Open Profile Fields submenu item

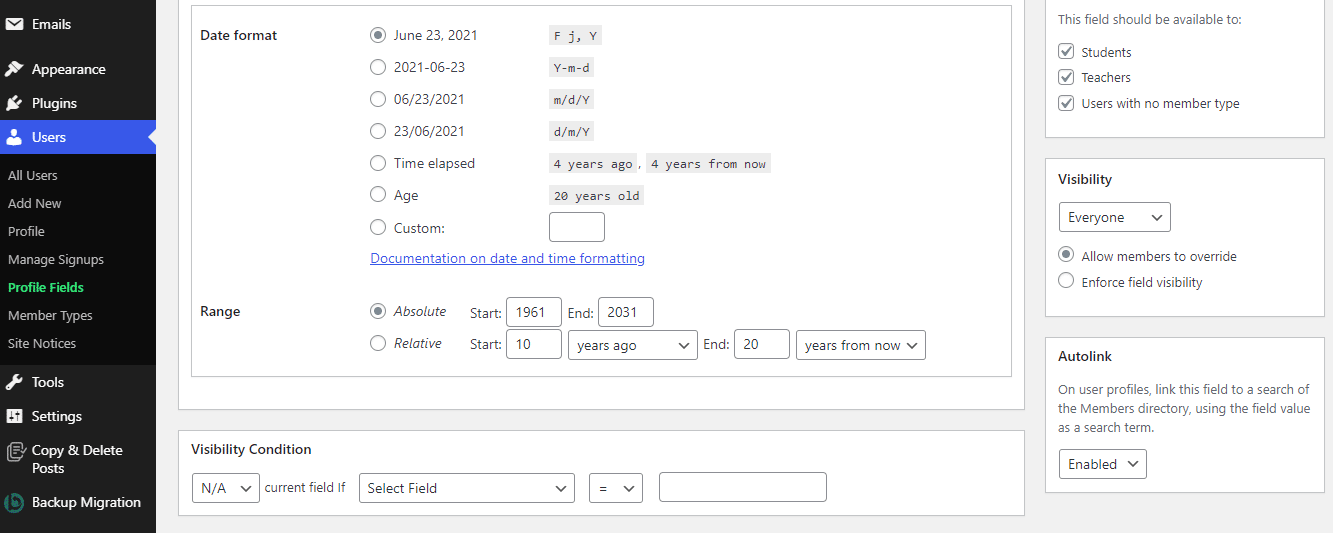[46, 287]
